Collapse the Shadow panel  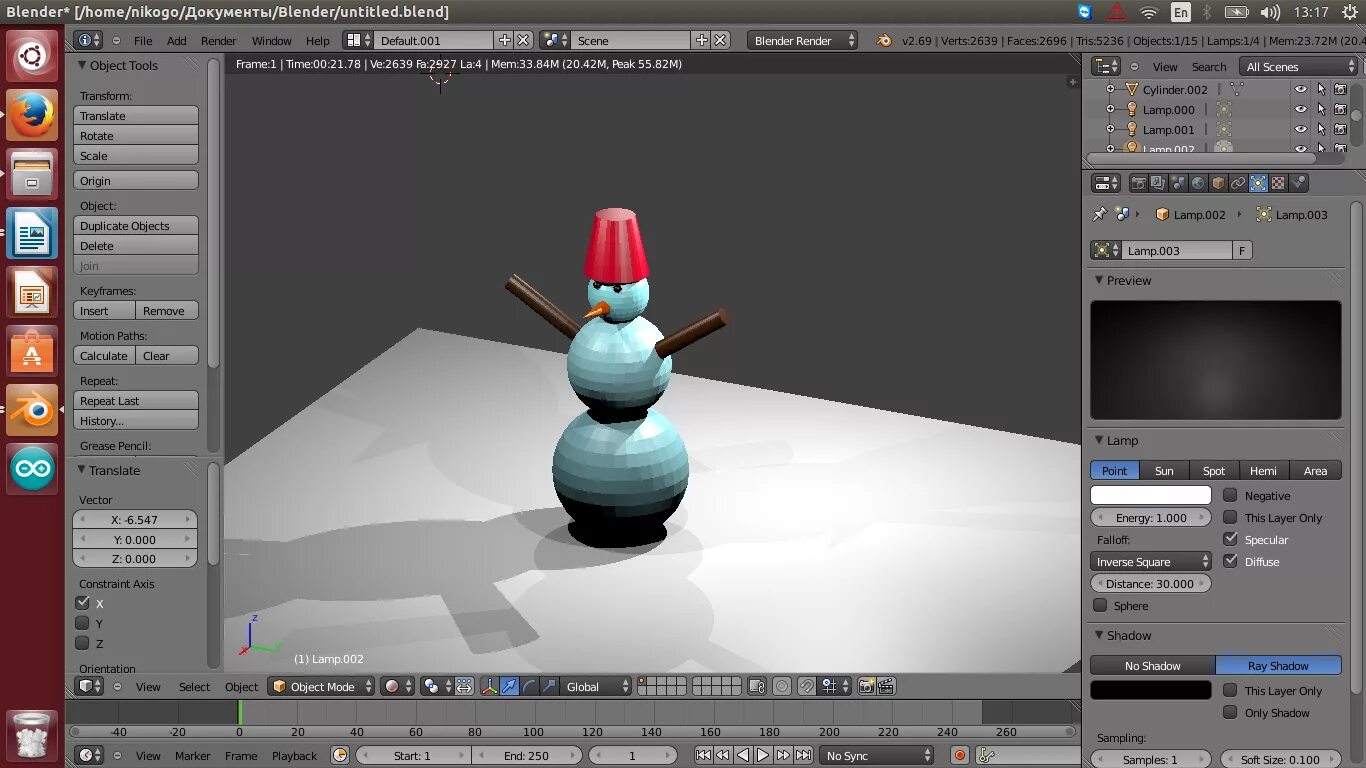tap(1099, 635)
